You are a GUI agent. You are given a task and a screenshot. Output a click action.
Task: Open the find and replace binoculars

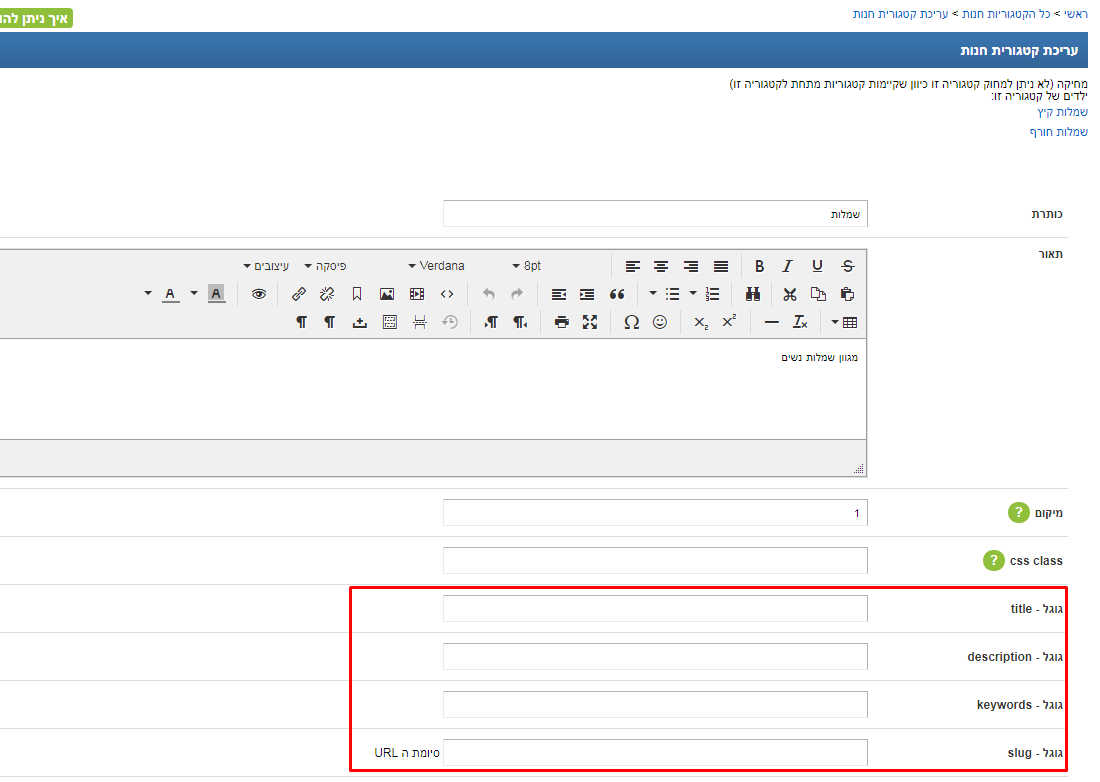tap(753, 294)
